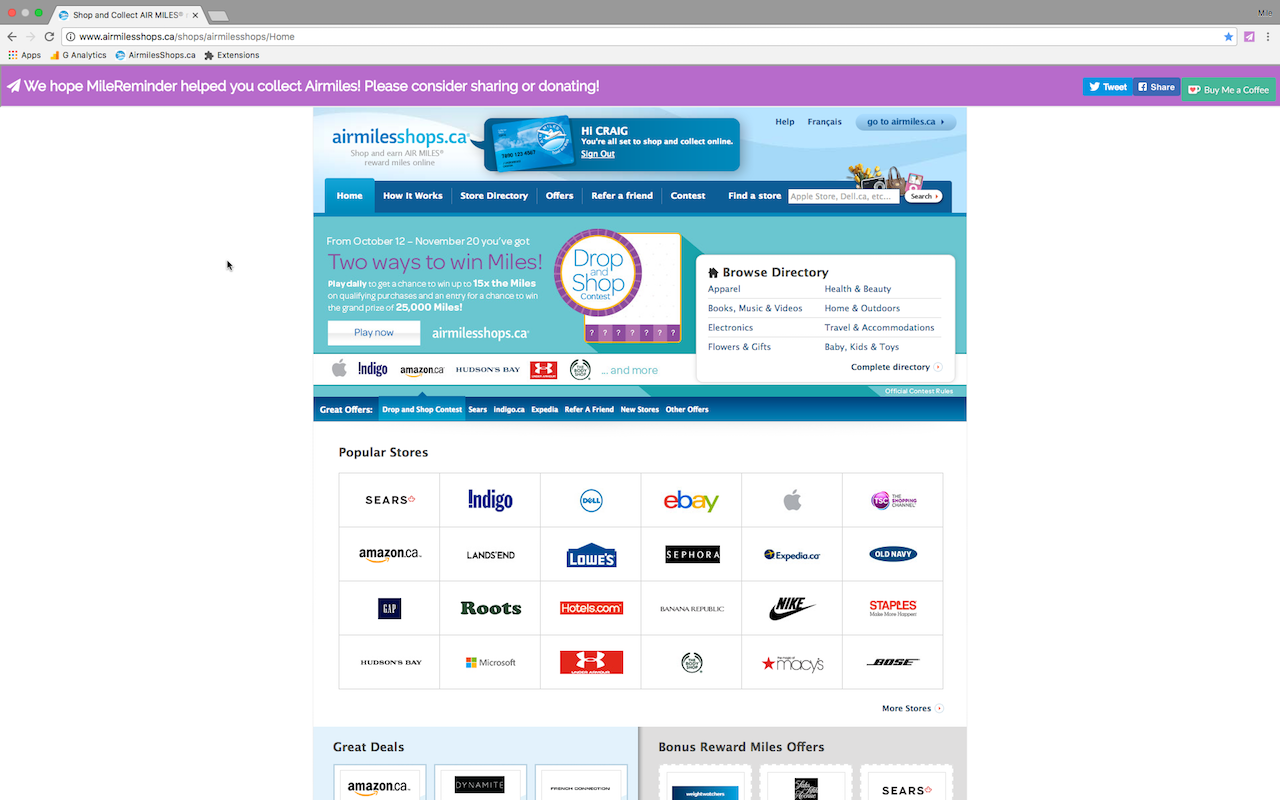
Task: Click the Expedia.ca logo tile
Action: tap(792, 554)
